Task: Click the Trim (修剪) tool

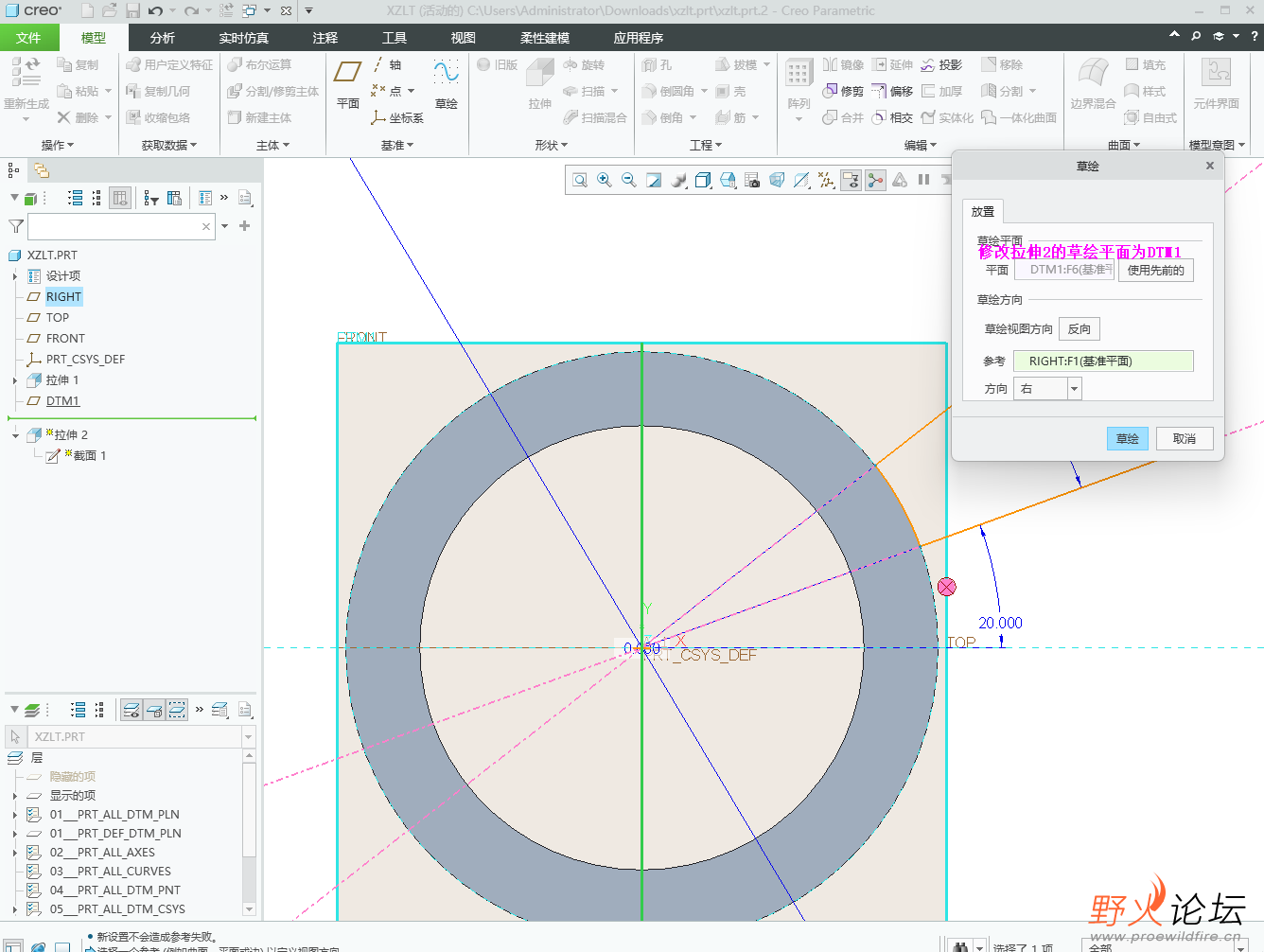Action: (842, 91)
